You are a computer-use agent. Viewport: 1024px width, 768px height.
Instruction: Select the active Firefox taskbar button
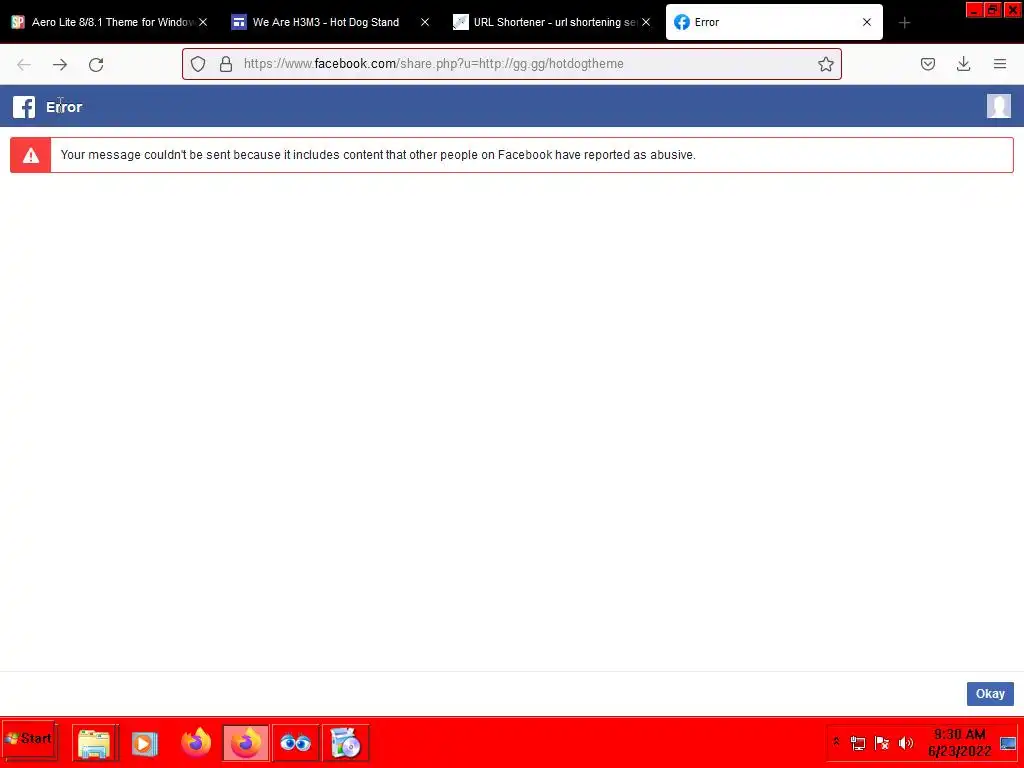tap(246, 743)
